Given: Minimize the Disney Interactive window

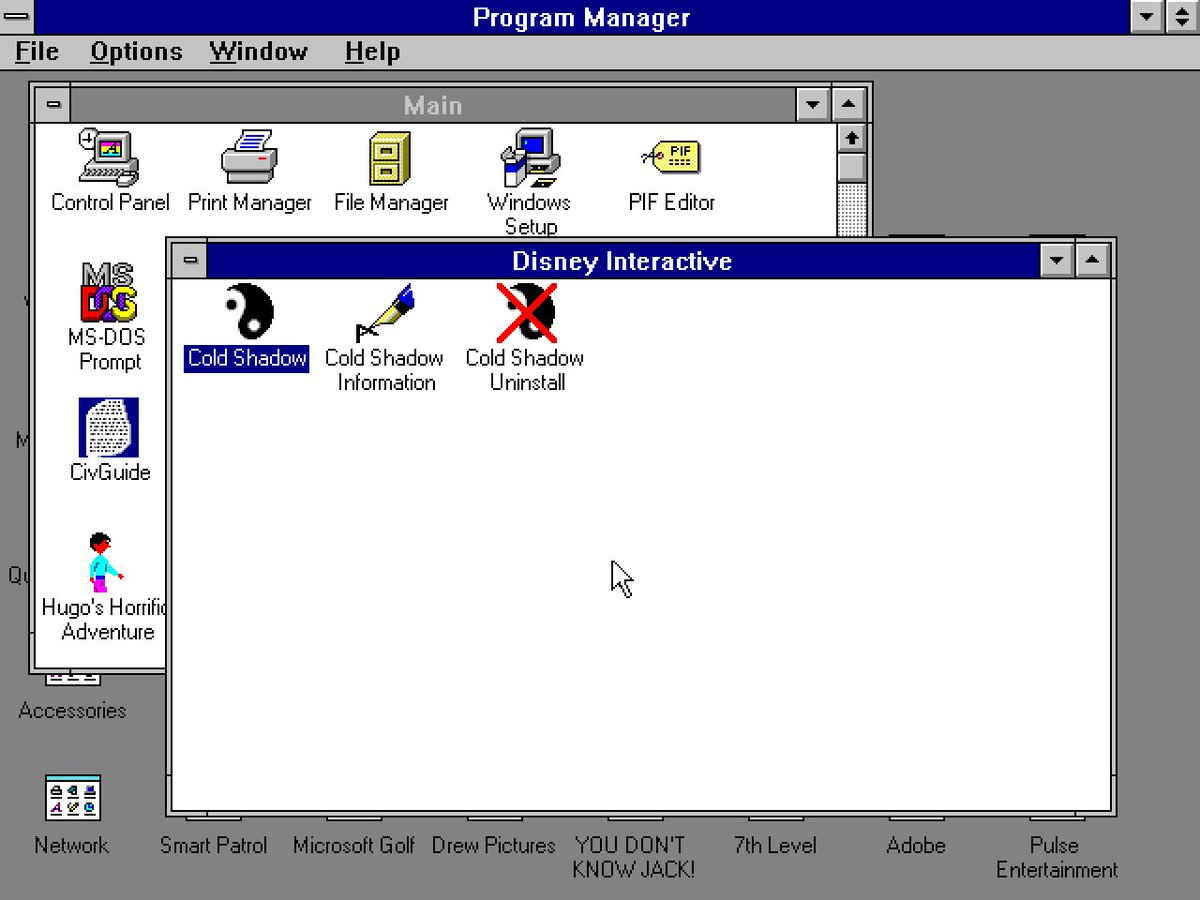Looking at the screenshot, I should [x=1056, y=261].
